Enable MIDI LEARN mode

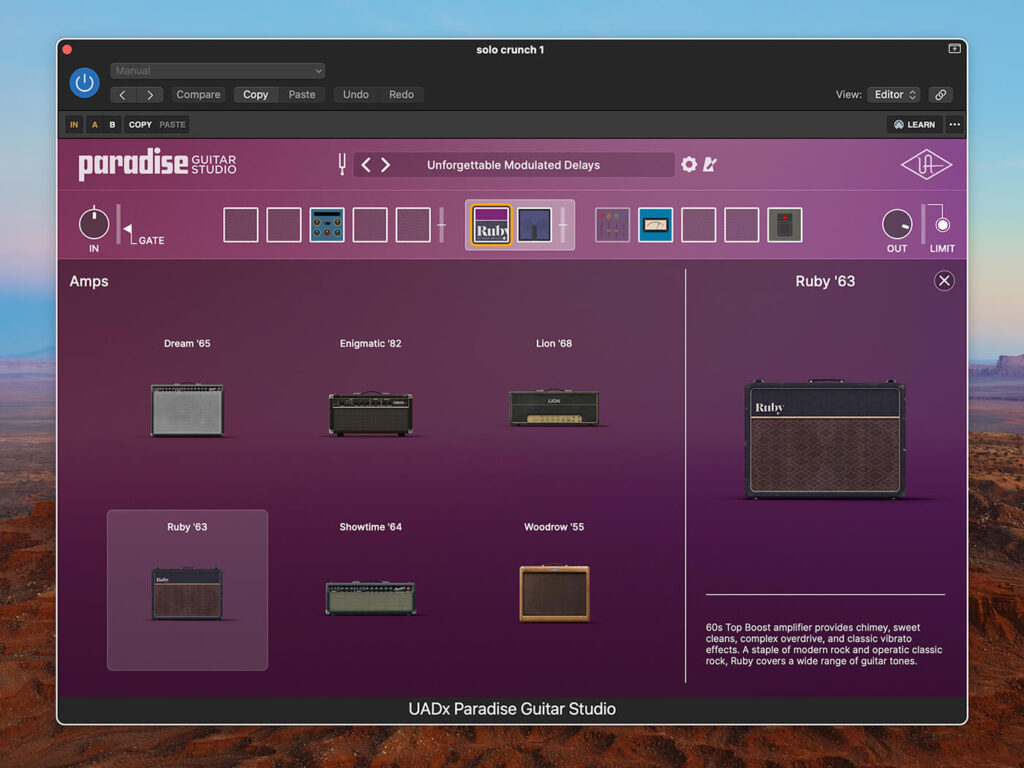914,125
